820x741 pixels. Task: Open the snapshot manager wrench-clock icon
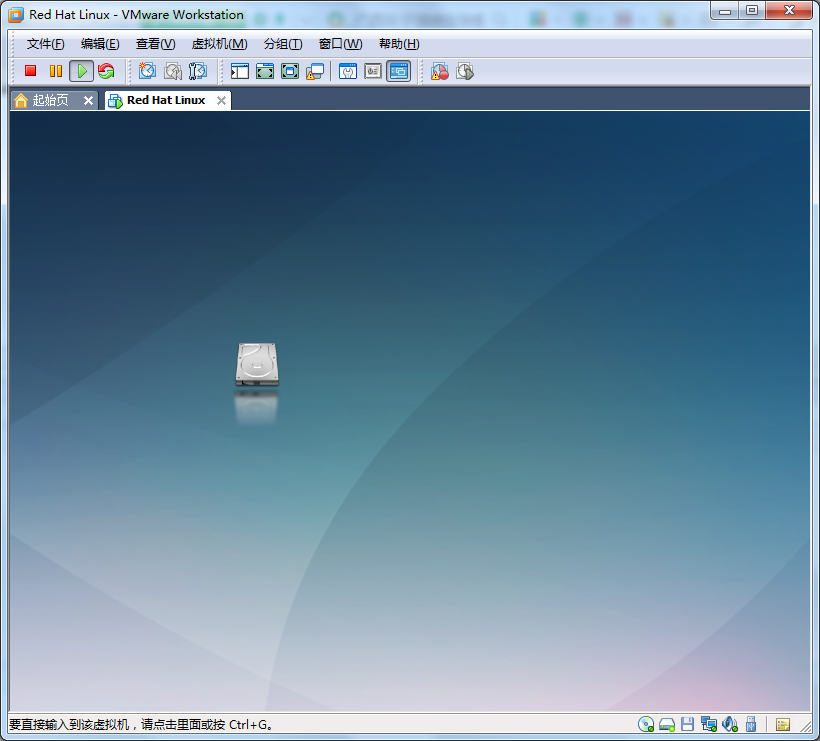coord(198,71)
